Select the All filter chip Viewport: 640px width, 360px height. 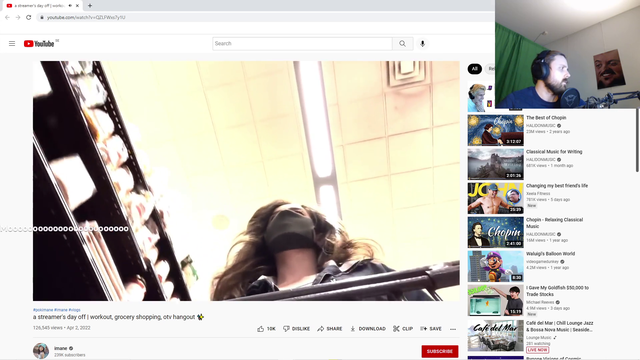474,69
